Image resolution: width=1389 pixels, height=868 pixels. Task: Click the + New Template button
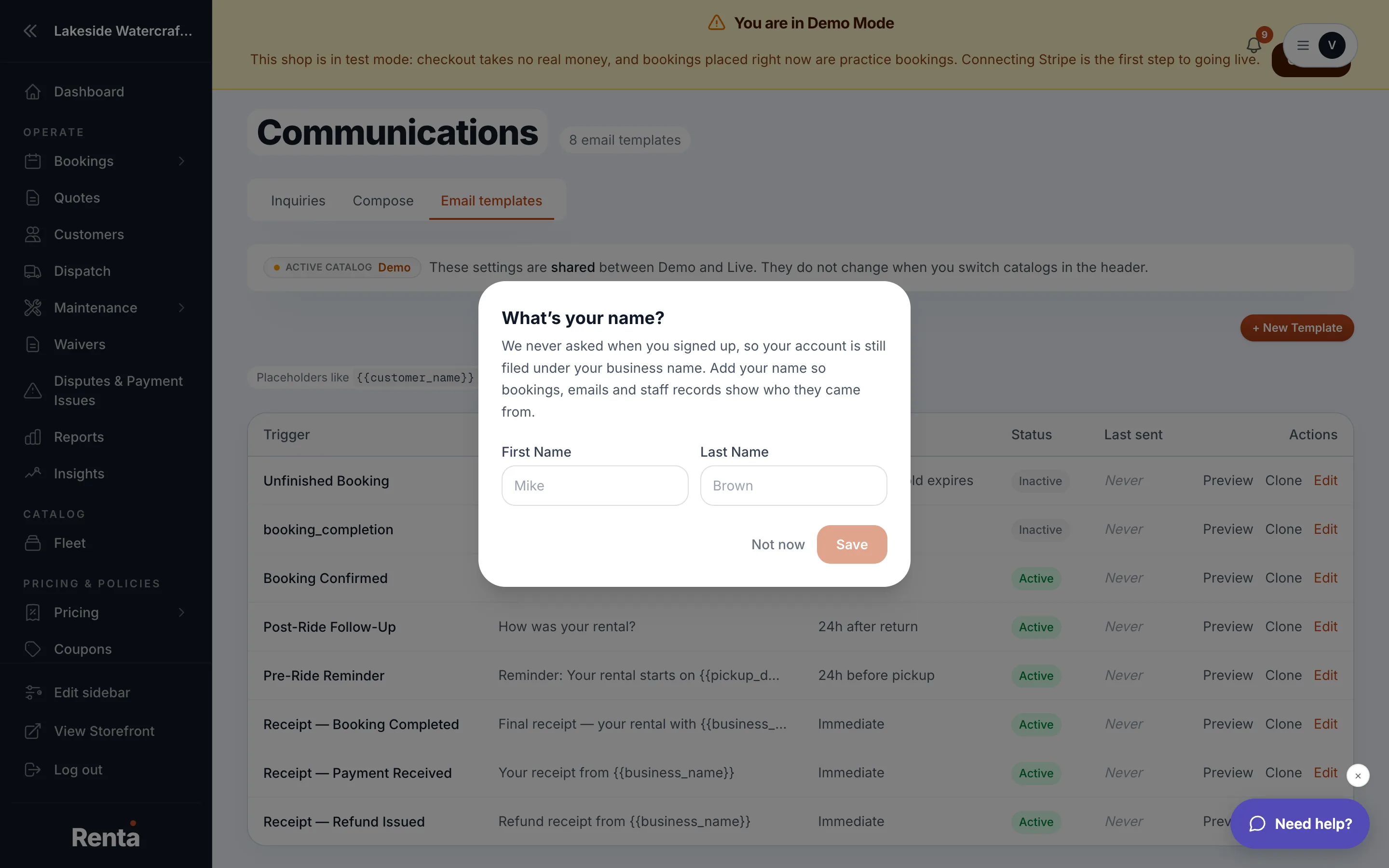pyautogui.click(x=1297, y=328)
